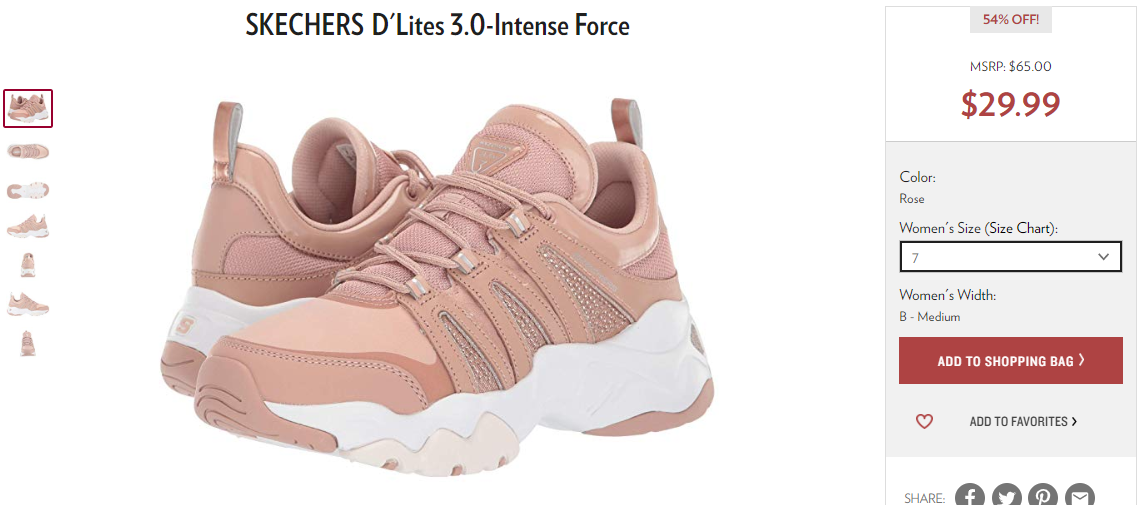The width and height of the screenshot is (1140, 505).
Task: Open the Women's Size dropdown
Action: pyautogui.click(x=1011, y=256)
